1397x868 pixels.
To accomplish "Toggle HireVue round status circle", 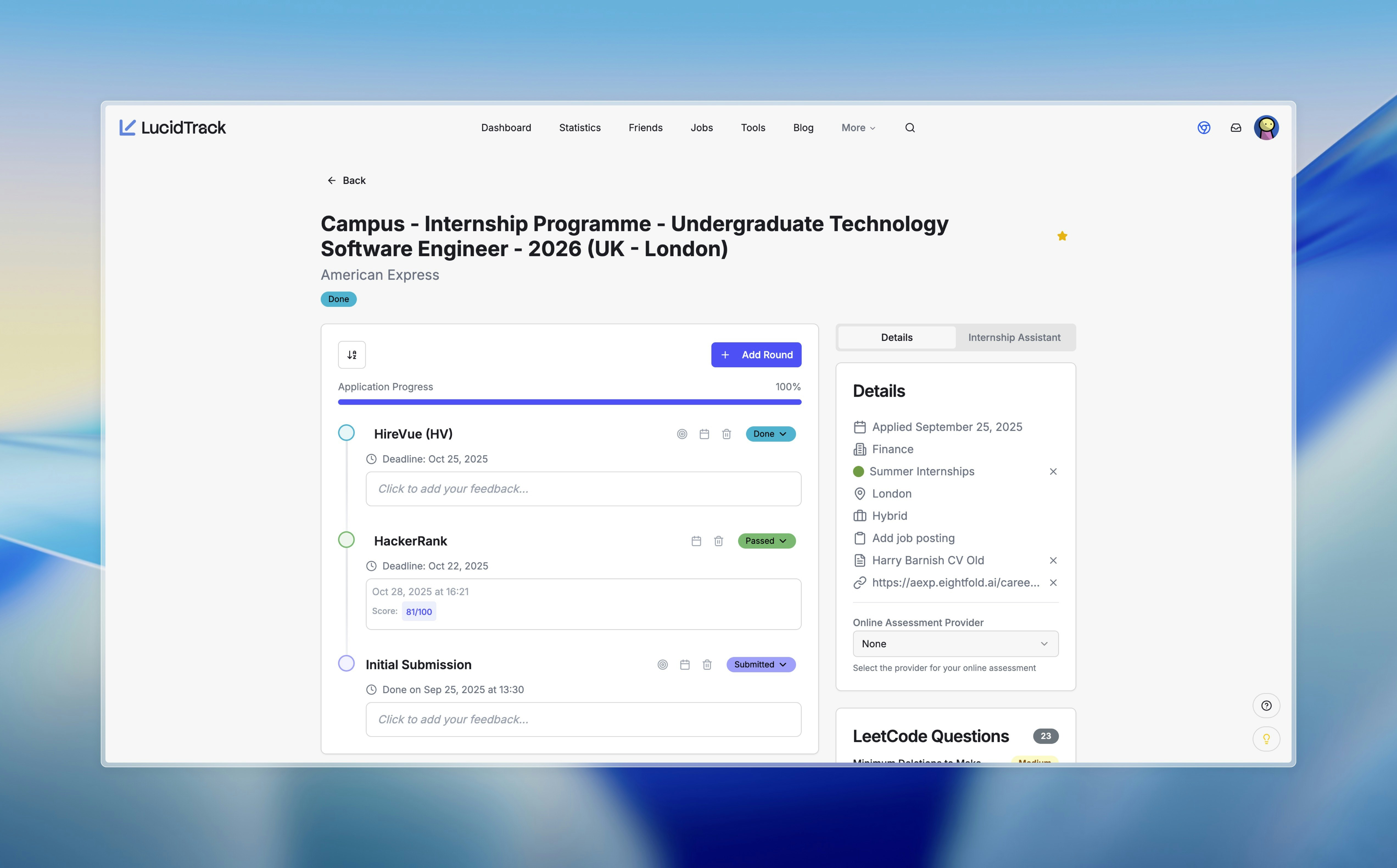I will point(346,432).
